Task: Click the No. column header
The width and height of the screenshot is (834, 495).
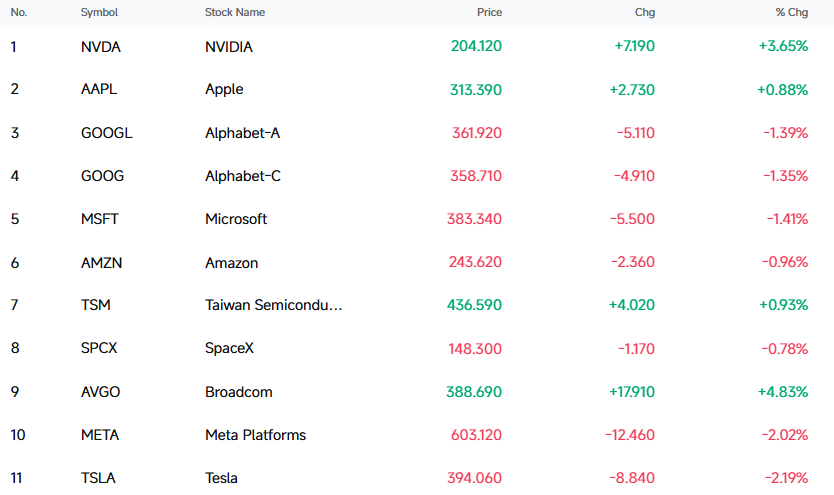Action: (19, 12)
